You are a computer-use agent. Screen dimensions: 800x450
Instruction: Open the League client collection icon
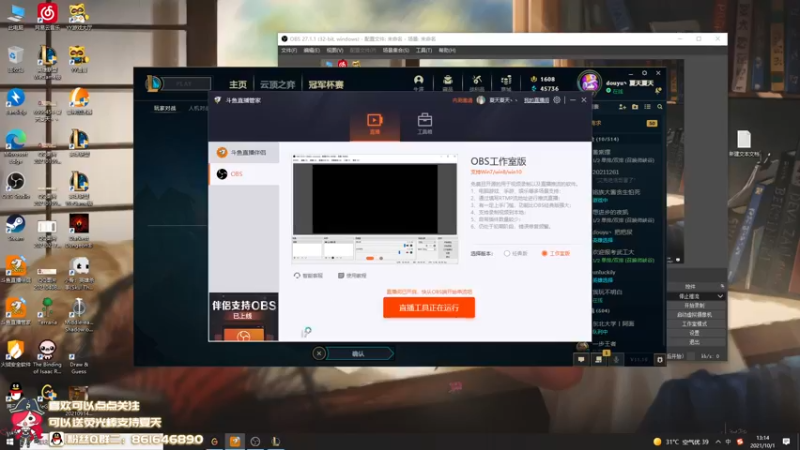(447, 82)
